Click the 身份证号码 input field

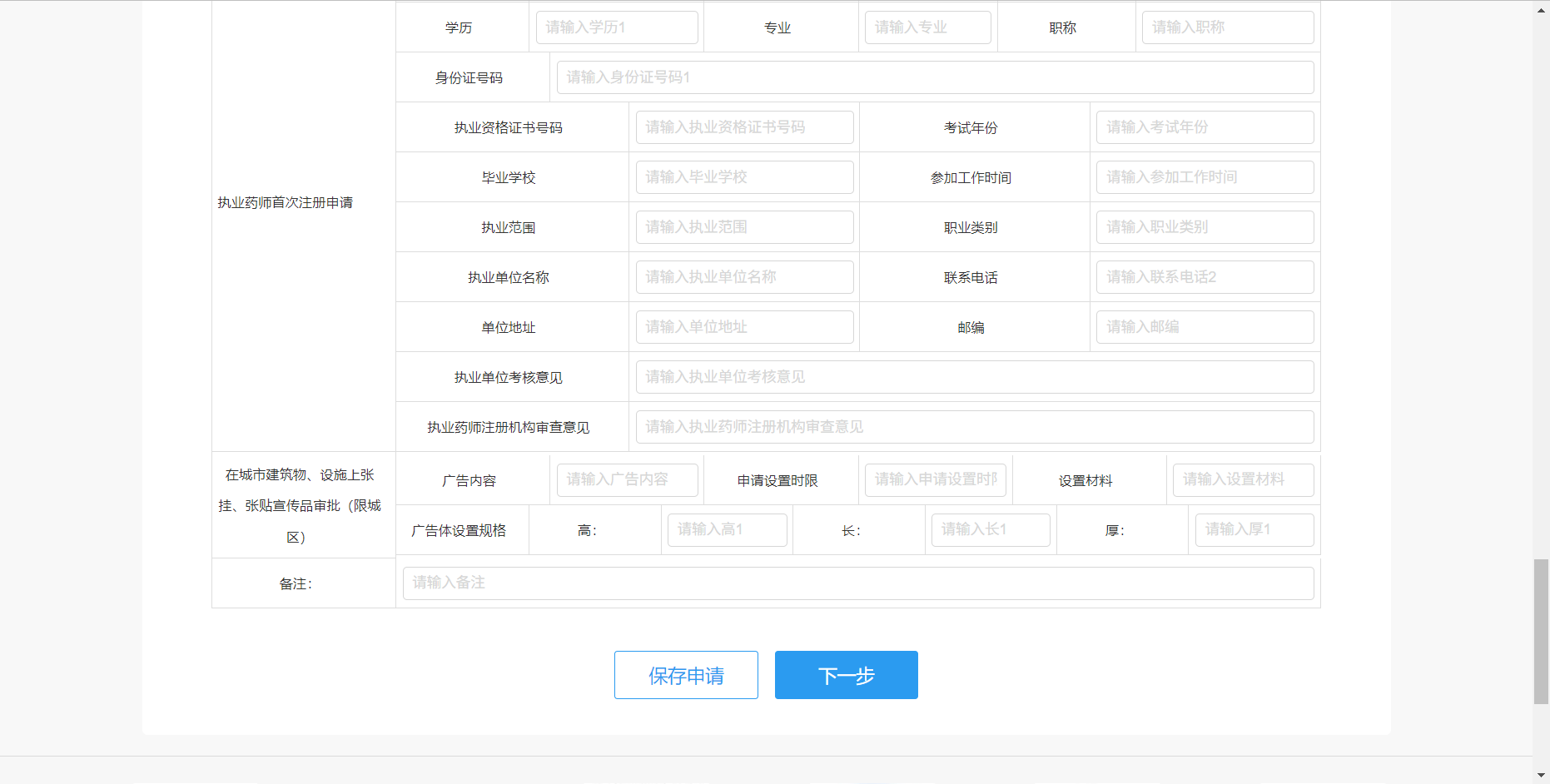(935, 77)
